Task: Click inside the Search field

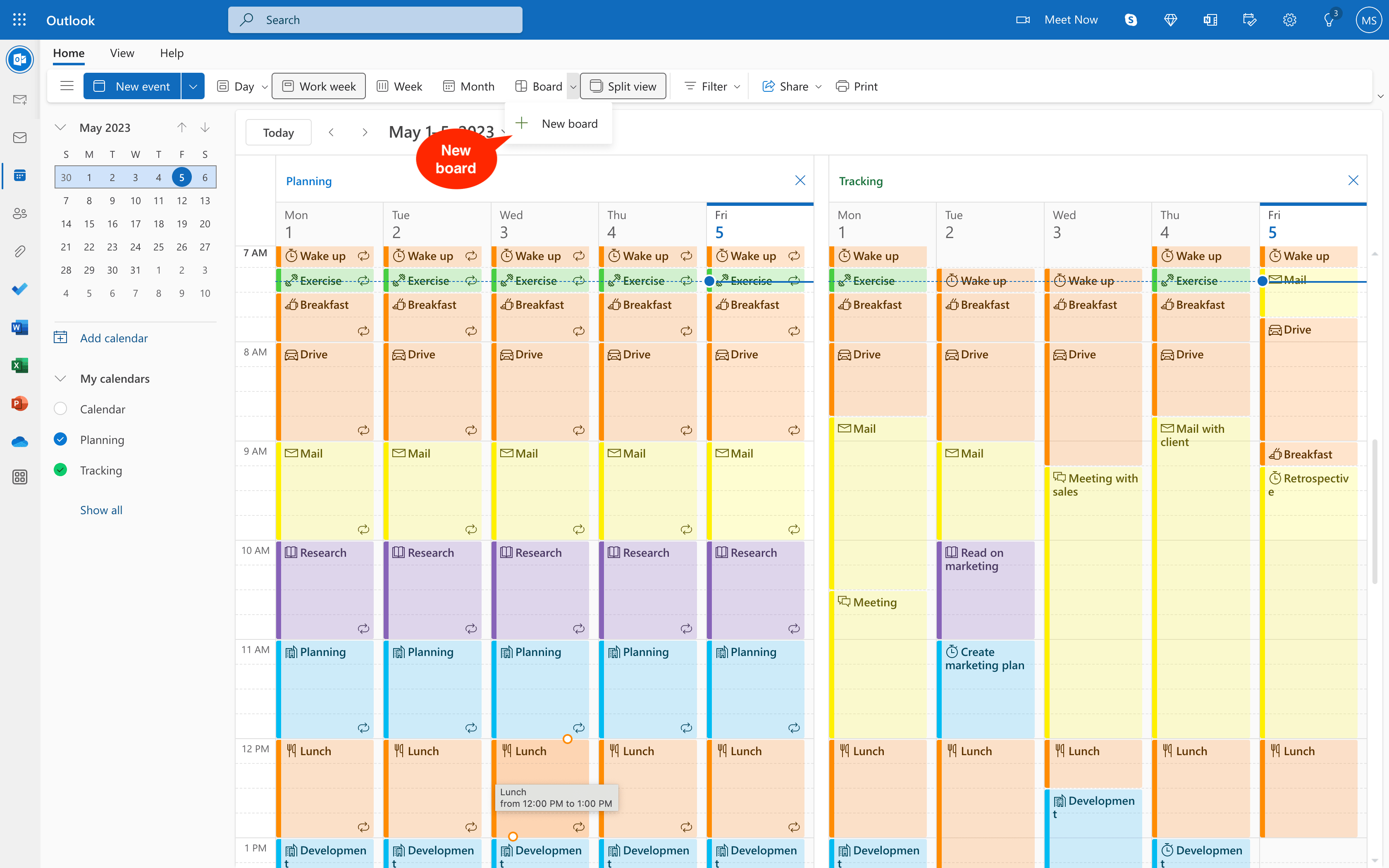Action: pos(375,19)
